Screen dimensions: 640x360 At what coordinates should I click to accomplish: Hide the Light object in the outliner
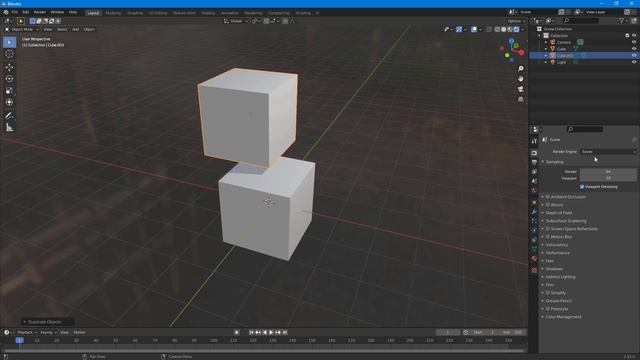coord(634,62)
